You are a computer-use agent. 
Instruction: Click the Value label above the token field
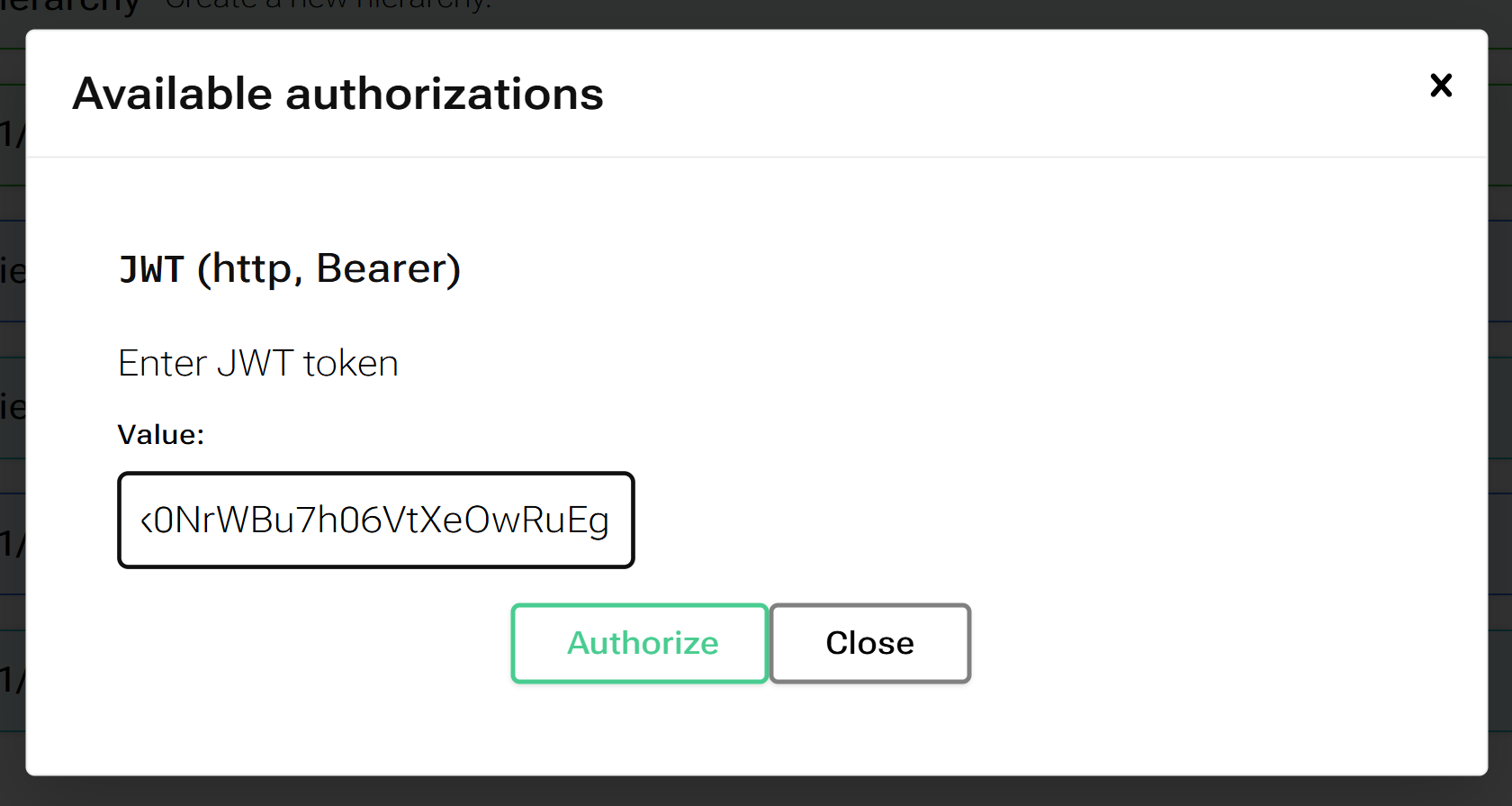pyautogui.click(x=161, y=434)
